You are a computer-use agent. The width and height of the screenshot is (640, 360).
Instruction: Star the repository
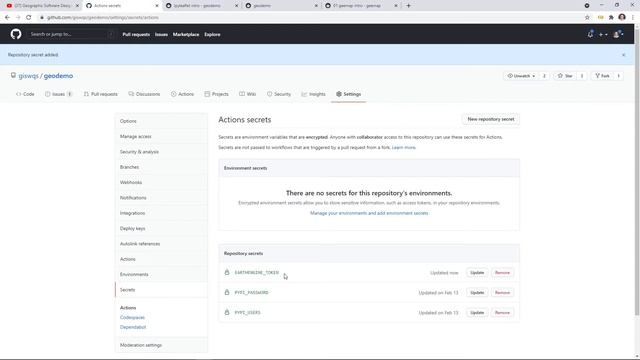tap(565, 76)
